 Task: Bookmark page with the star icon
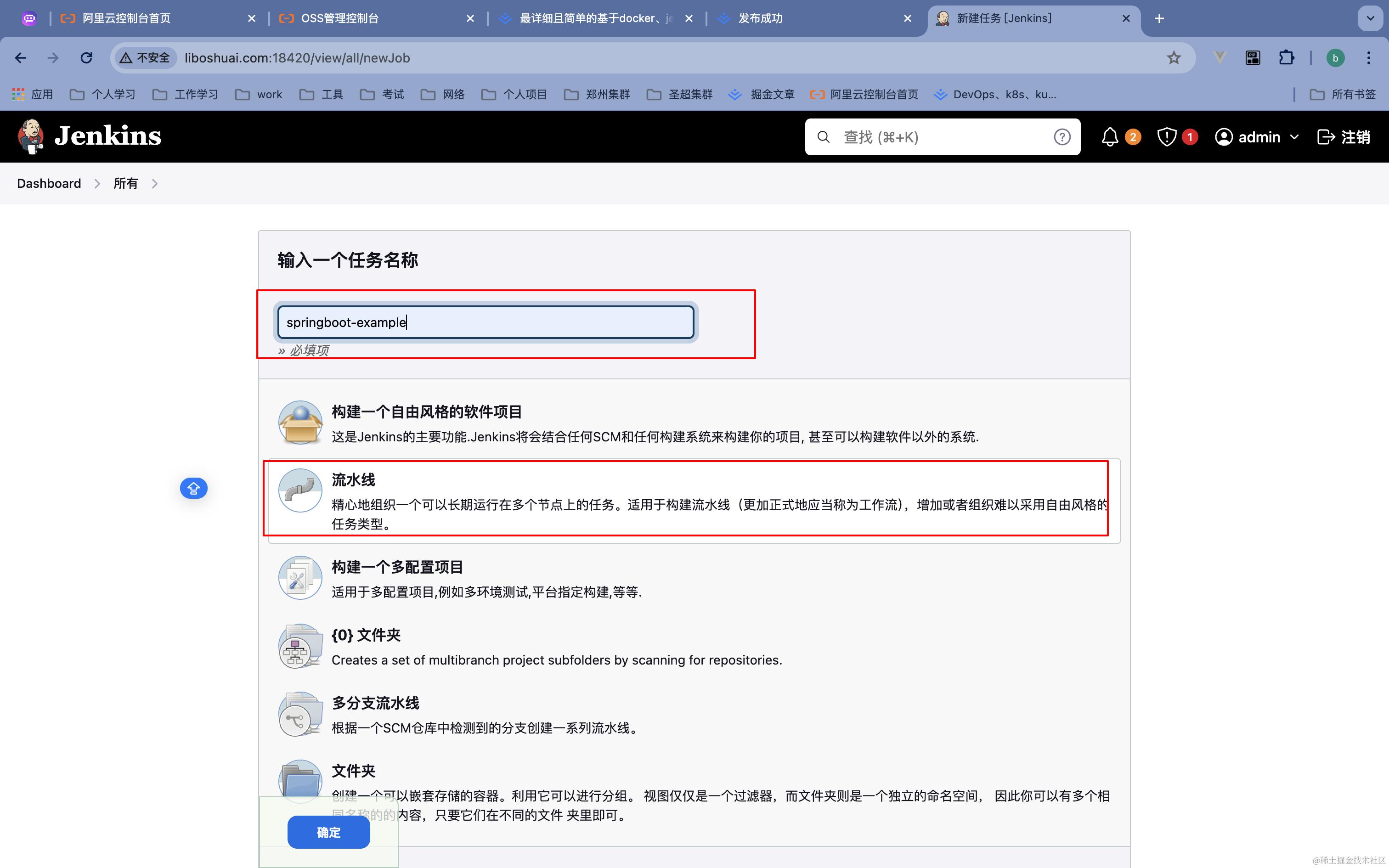pos(1174,58)
